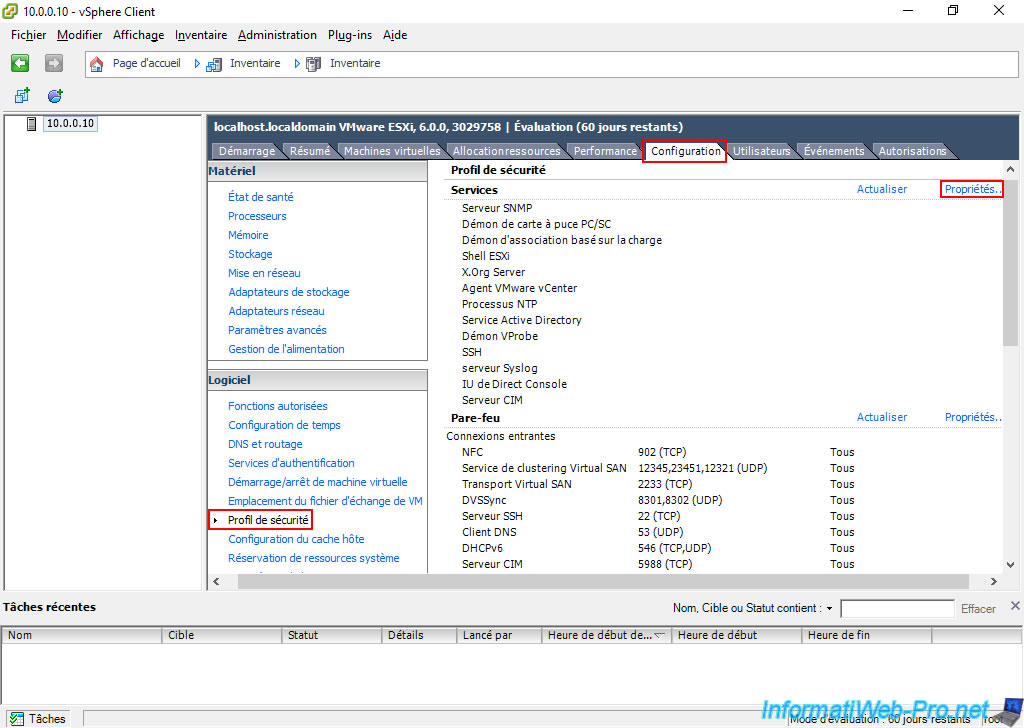Viewport: 1024px width, 728px height.
Task: Click Actualiser link for Pare-feu section
Action: [881, 417]
